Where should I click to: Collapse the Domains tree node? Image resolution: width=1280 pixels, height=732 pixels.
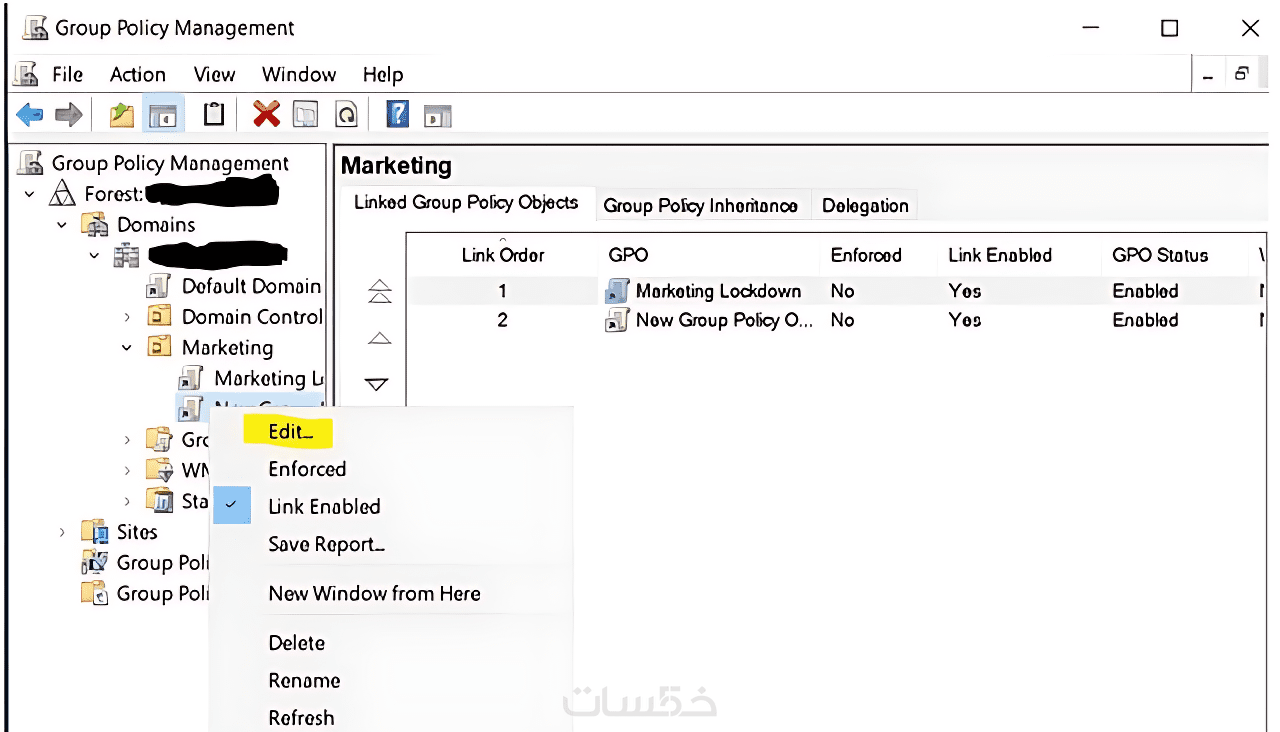(62, 225)
